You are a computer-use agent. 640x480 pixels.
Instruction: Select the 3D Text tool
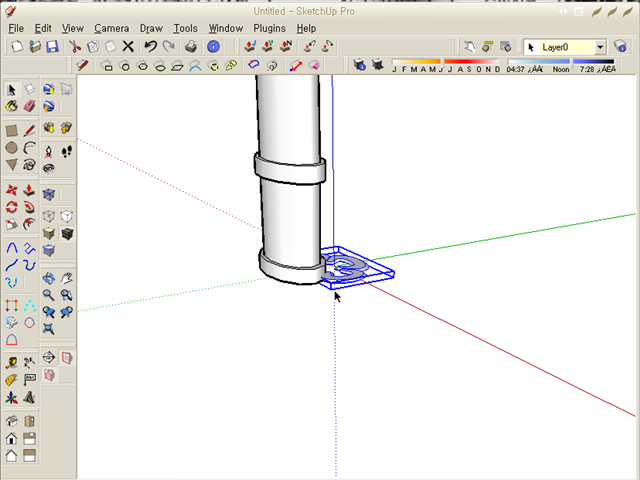pos(29,397)
